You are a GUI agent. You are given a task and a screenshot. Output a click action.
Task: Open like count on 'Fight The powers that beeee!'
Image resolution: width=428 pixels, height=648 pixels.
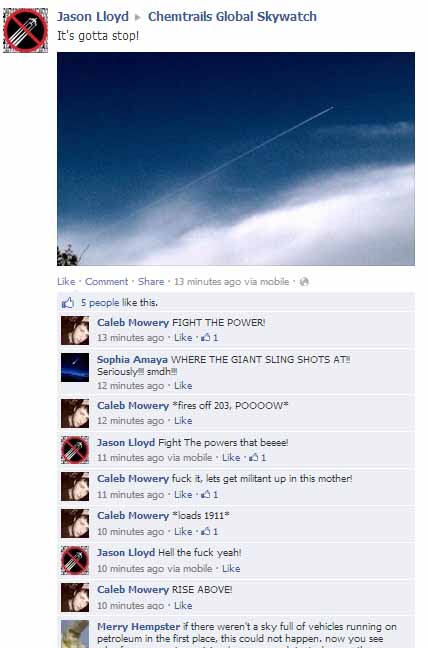point(258,457)
